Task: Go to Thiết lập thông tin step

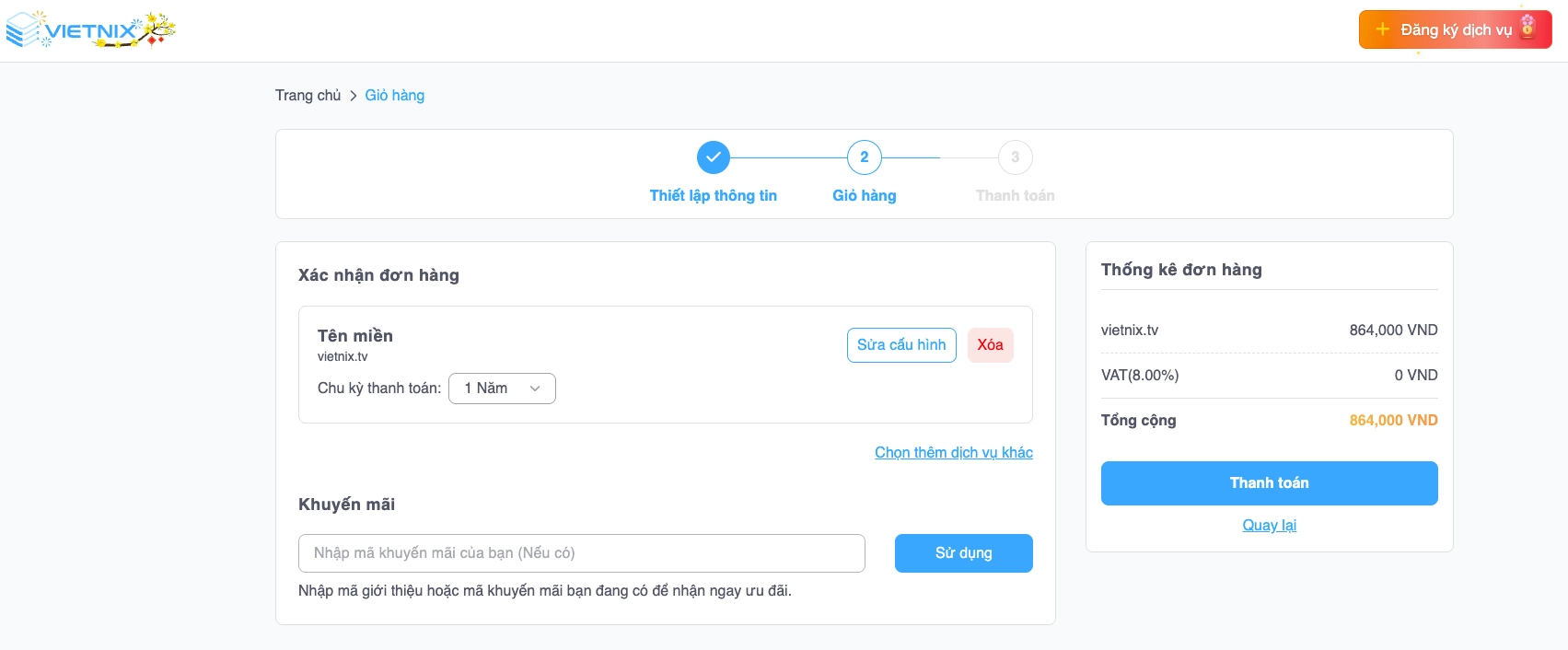Action: tap(714, 195)
